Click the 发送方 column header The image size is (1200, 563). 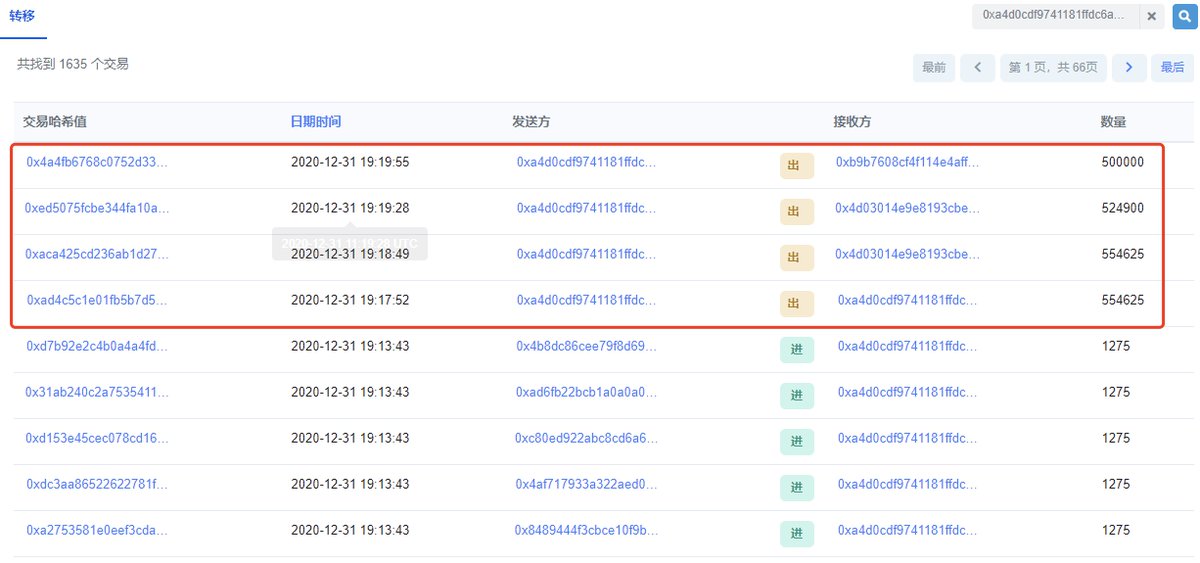[531, 122]
